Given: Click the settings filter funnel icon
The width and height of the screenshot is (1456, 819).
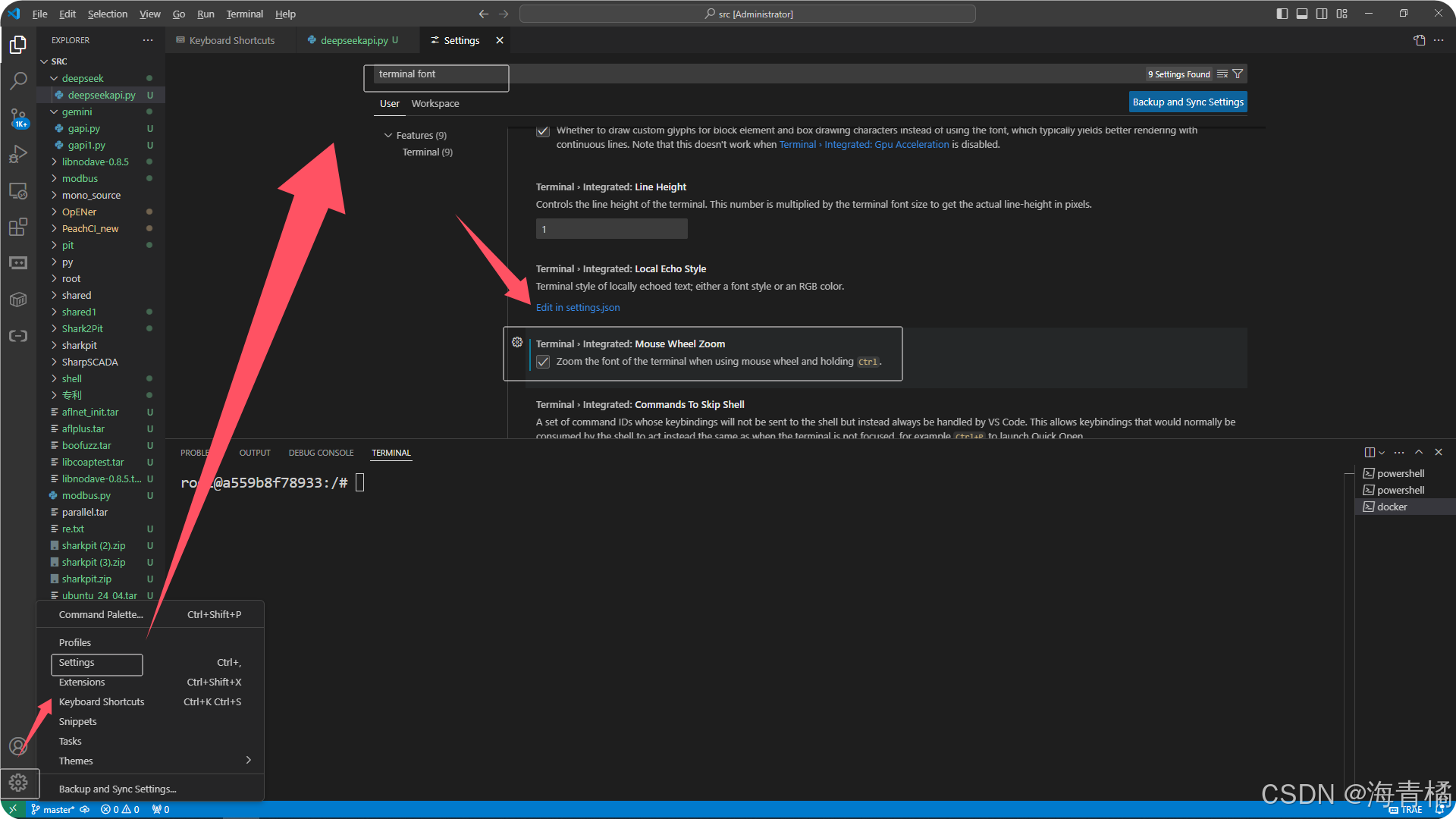Looking at the screenshot, I should pyautogui.click(x=1238, y=74).
